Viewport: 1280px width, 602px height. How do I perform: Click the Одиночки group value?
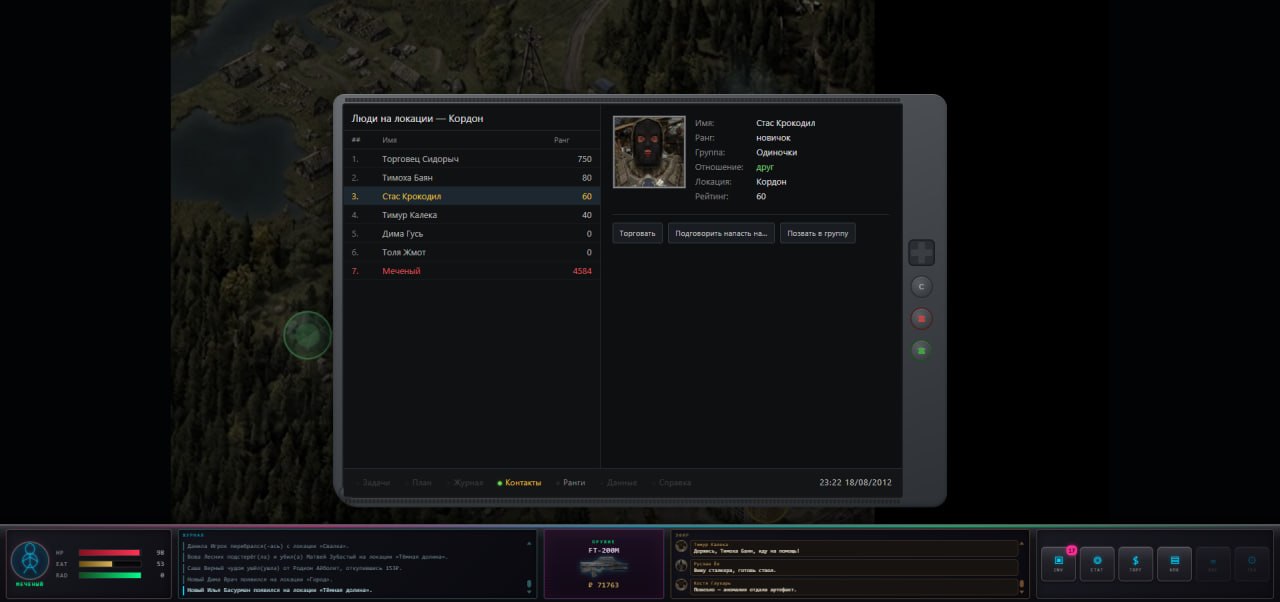777,153
